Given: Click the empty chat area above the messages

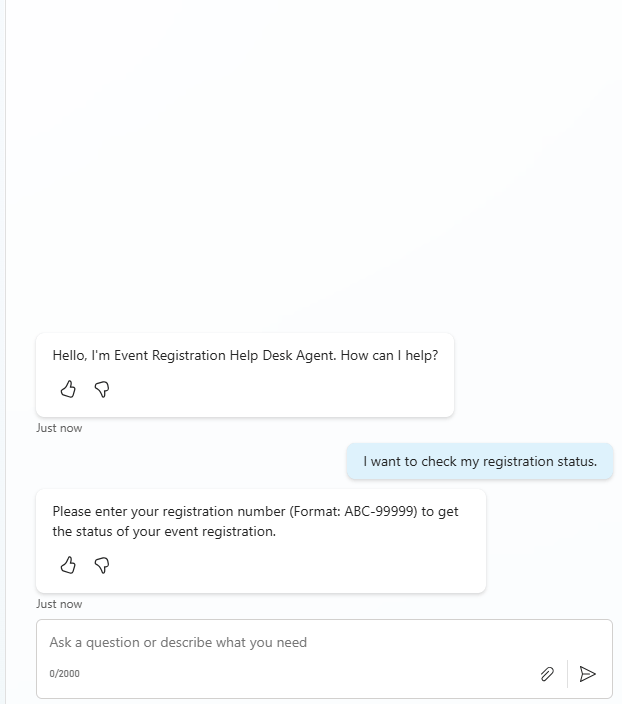Looking at the screenshot, I should (310, 170).
